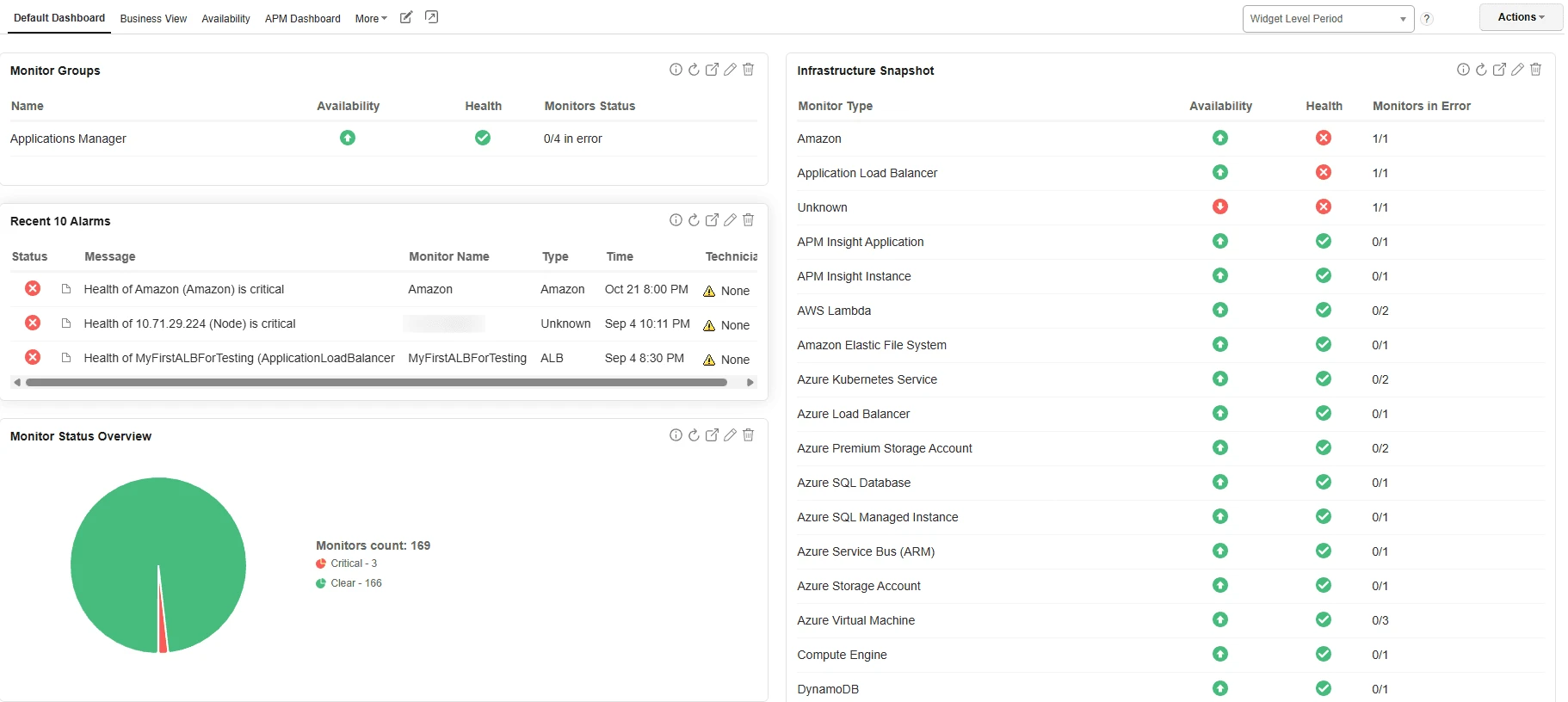Edit the Monitor Status Overview widget
The width and height of the screenshot is (1568, 702).
point(730,435)
